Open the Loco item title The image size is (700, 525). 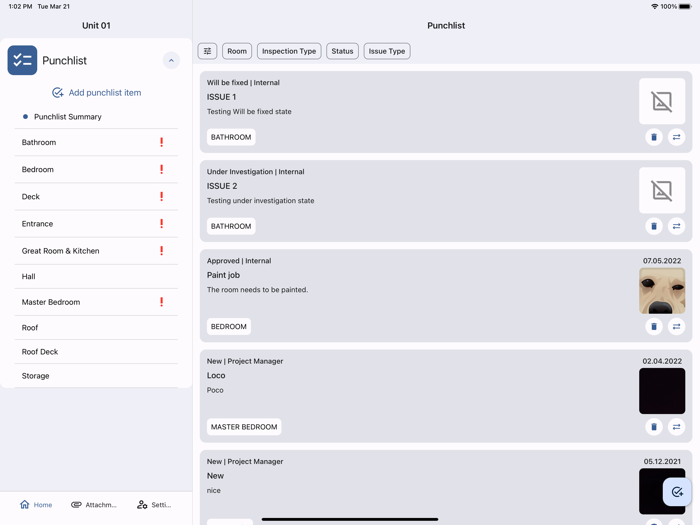coord(216,375)
